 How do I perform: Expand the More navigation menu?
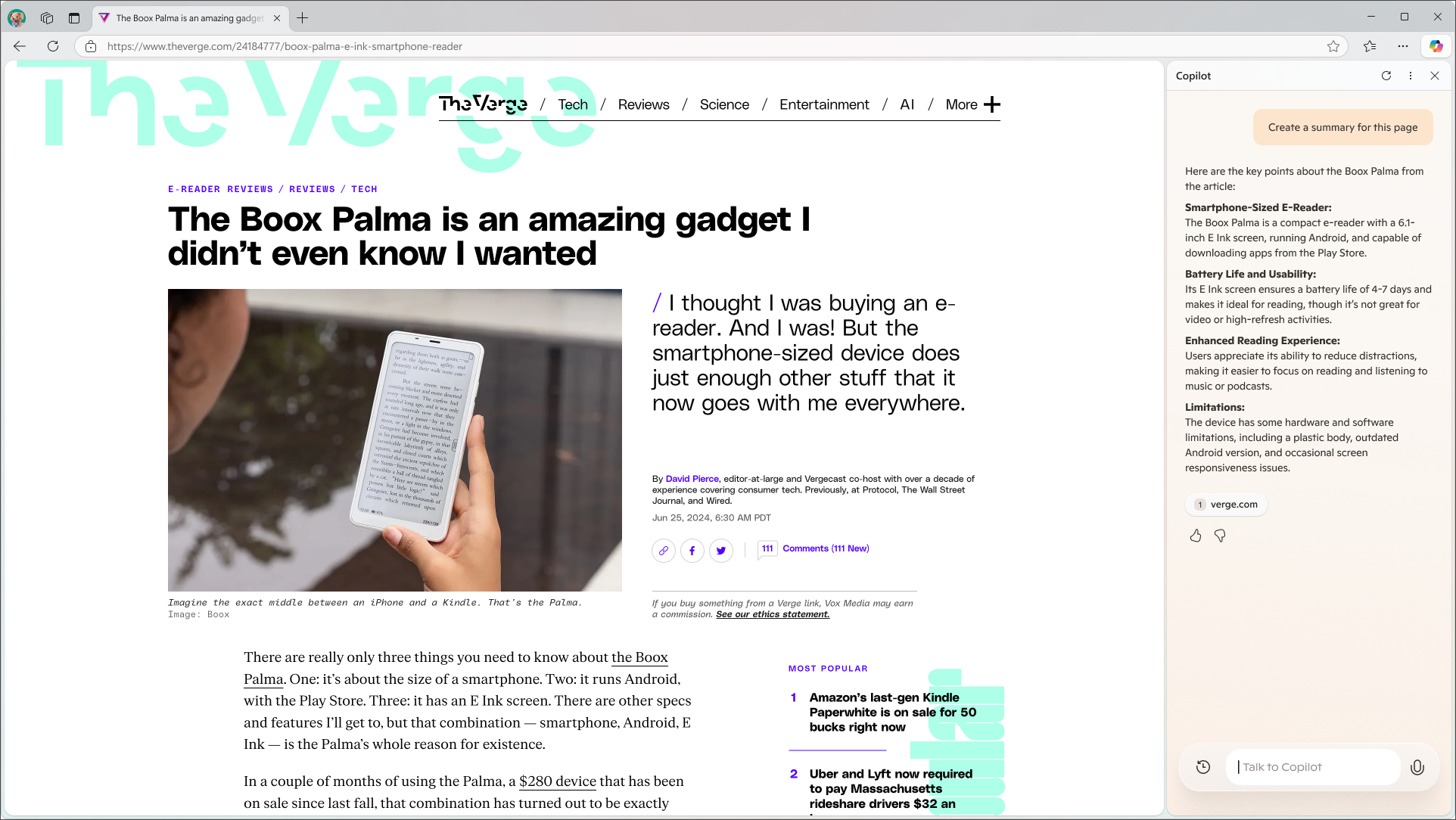click(991, 104)
